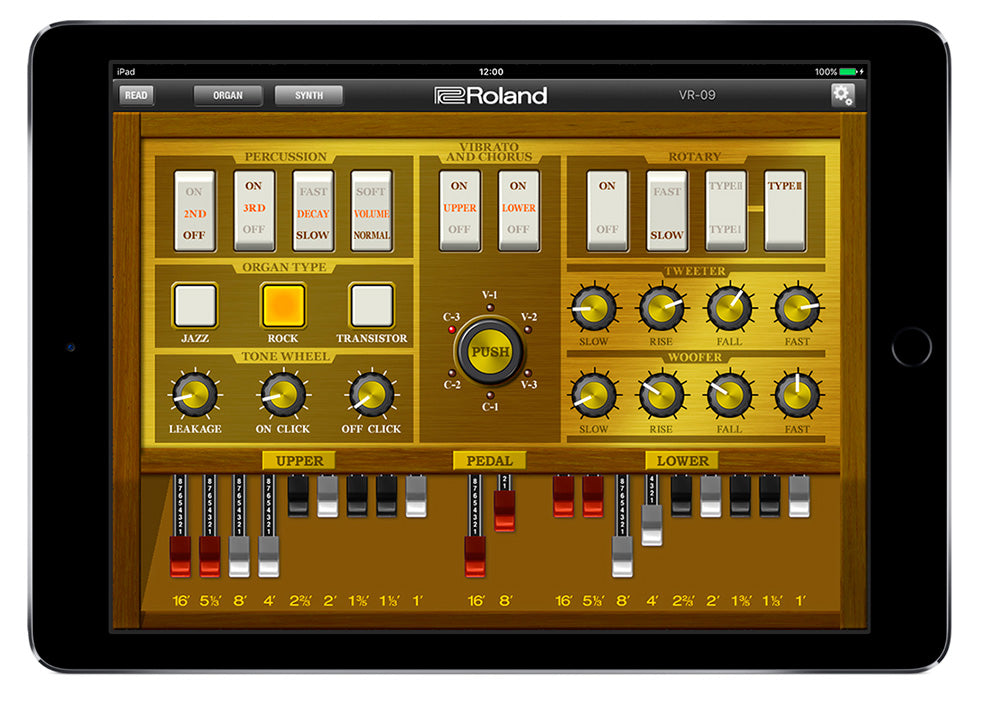The height and width of the screenshot is (704, 1000).
Task: Select the ROCK organ type
Action: [283, 305]
